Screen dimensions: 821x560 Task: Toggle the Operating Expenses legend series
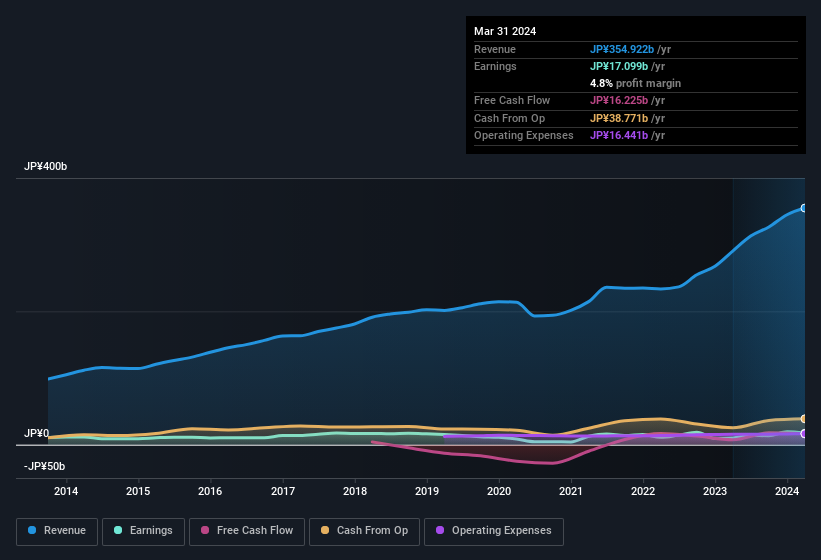(x=493, y=531)
